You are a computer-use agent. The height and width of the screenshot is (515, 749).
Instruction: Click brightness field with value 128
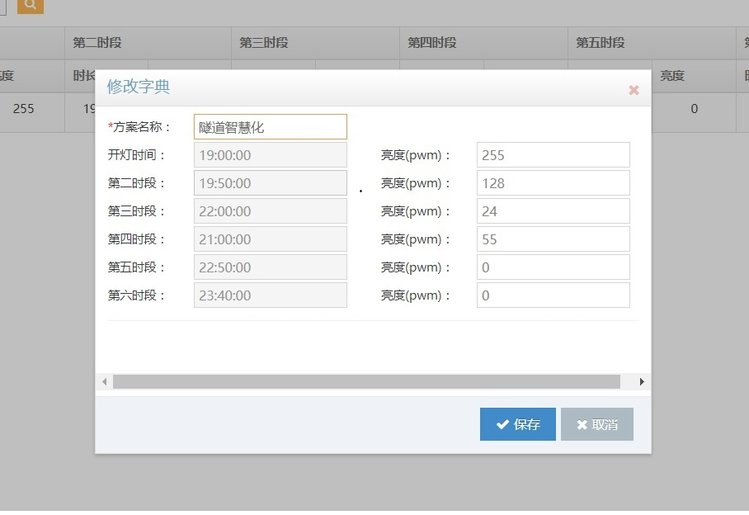tap(553, 183)
